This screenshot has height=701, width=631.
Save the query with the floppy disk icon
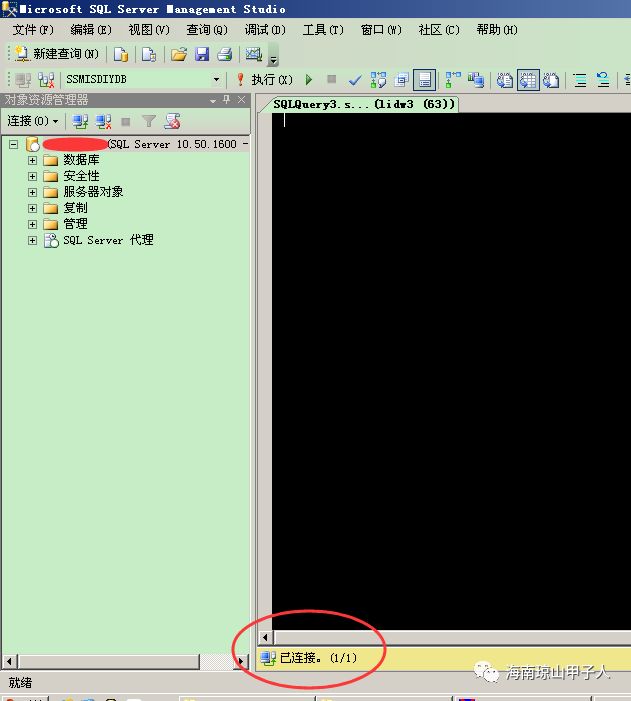coord(202,54)
